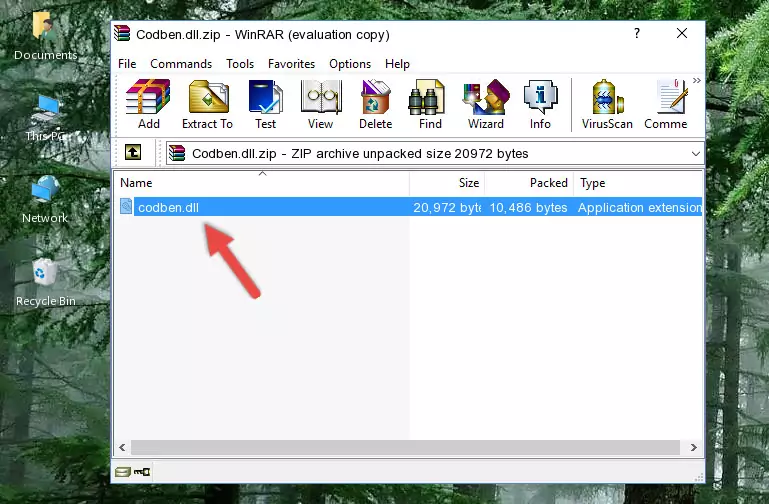The width and height of the screenshot is (769, 504).
Task: Open the View file tool
Action: tap(321, 104)
